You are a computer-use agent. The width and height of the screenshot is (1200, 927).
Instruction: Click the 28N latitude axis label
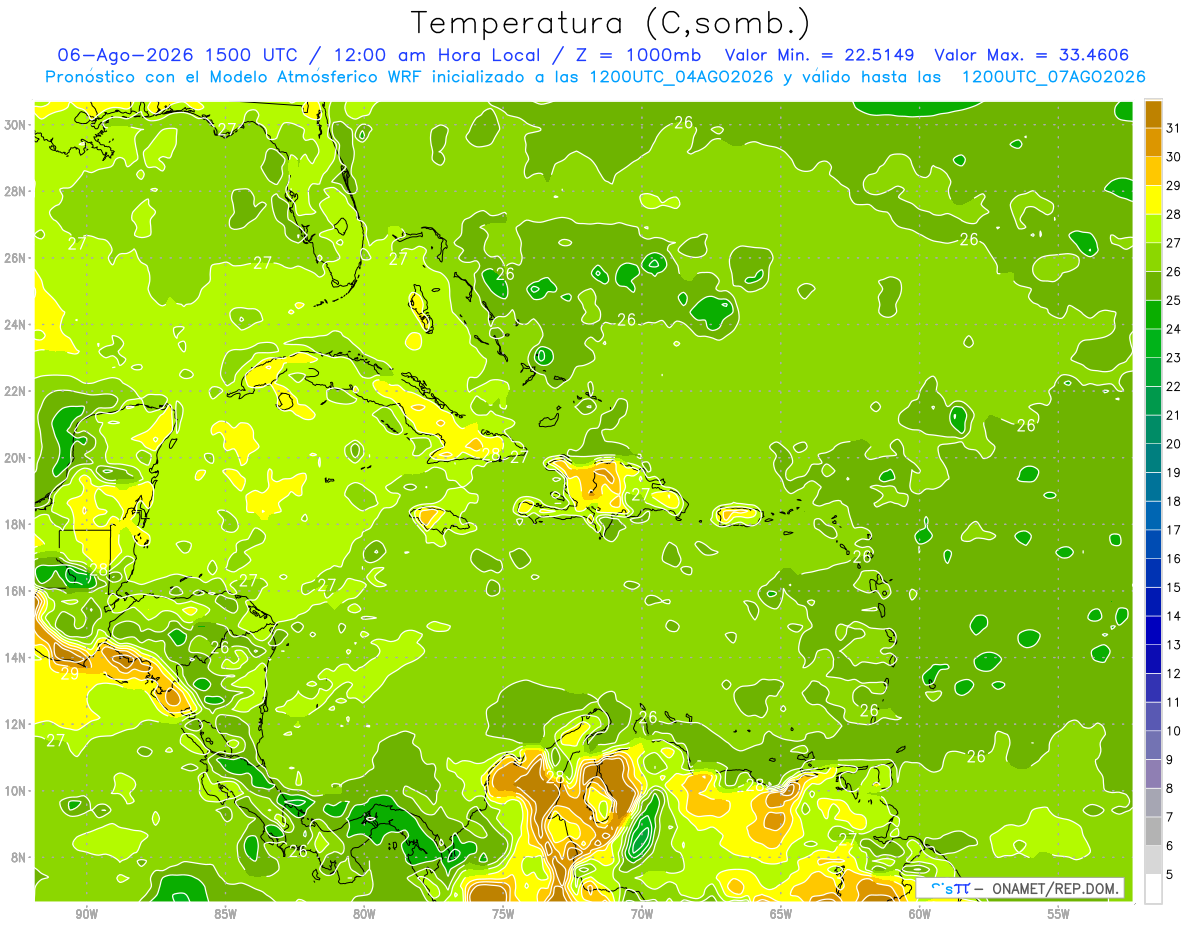[16, 191]
